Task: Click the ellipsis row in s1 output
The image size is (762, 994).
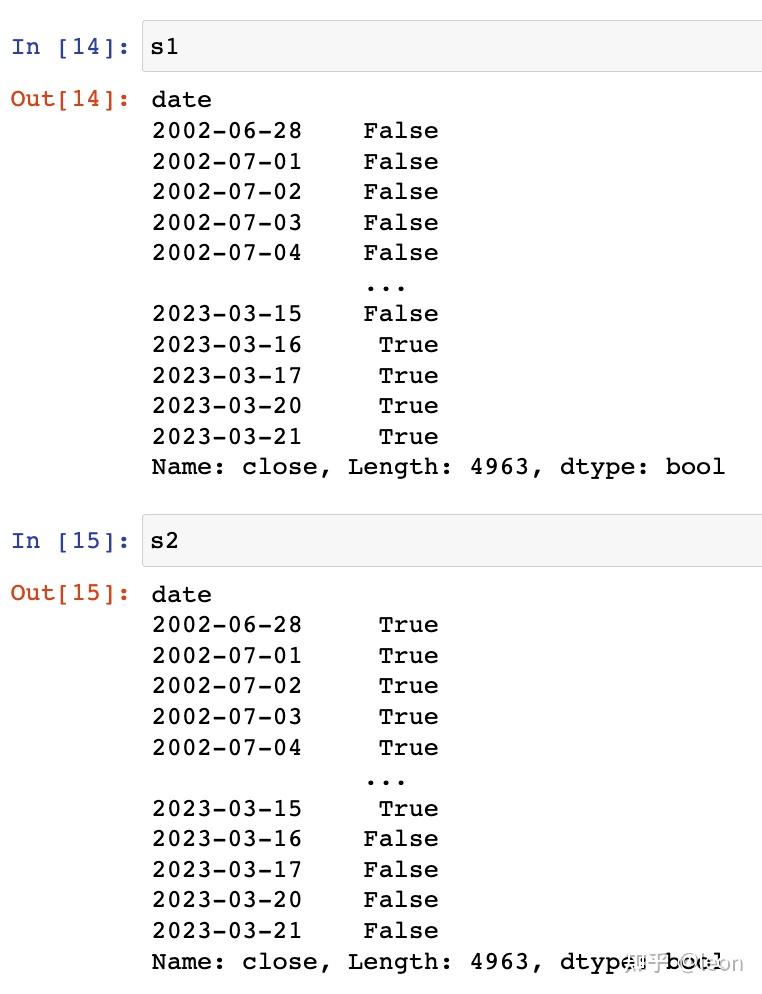Action: click(385, 287)
